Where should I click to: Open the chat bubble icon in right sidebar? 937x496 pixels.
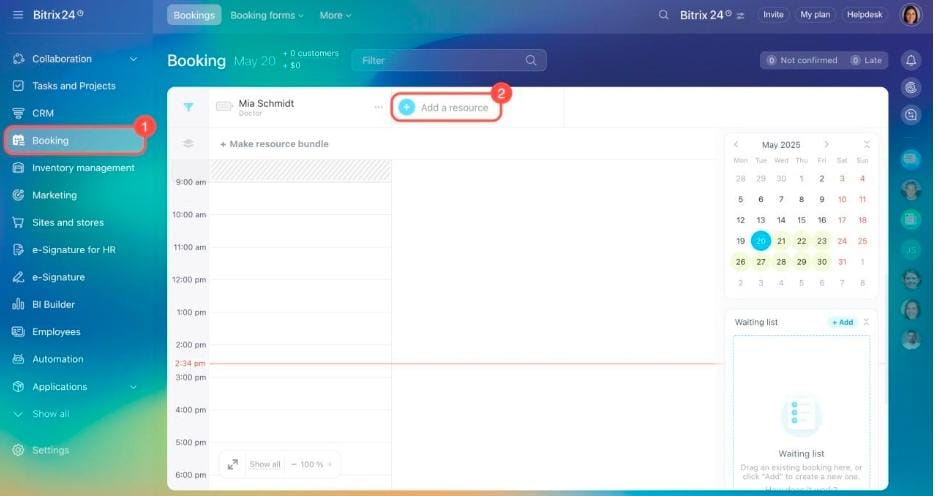coord(911,115)
